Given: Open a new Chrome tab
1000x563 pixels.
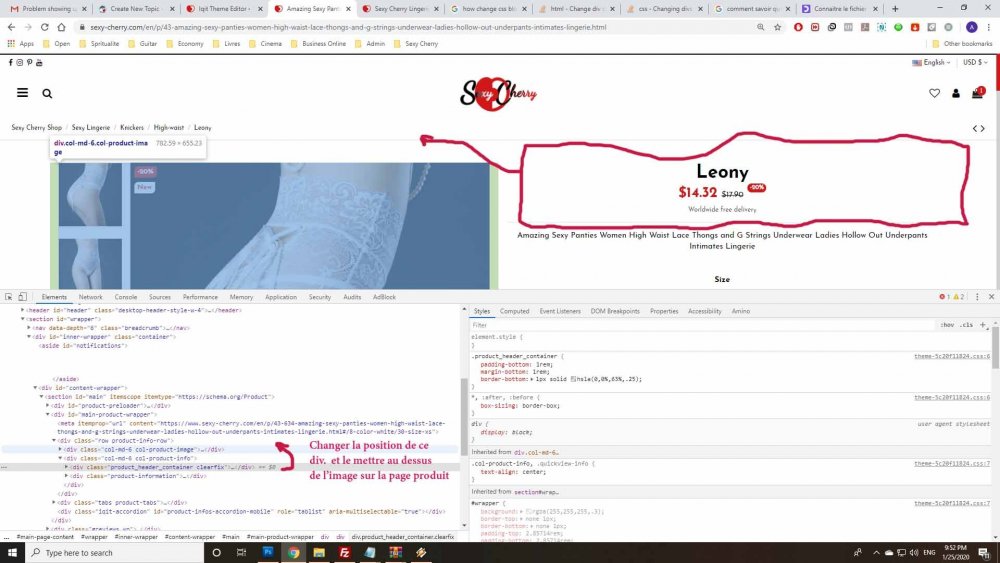Looking at the screenshot, I should pos(895,9).
